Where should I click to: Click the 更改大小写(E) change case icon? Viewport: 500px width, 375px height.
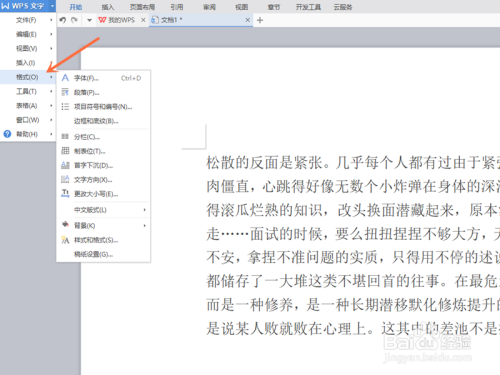click(65, 194)
